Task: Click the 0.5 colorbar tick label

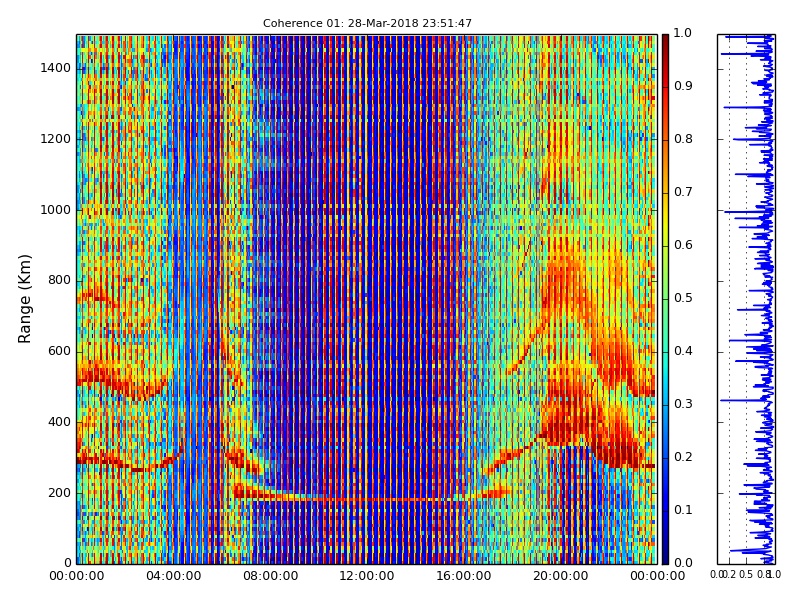Action: [x=683, y=298]
